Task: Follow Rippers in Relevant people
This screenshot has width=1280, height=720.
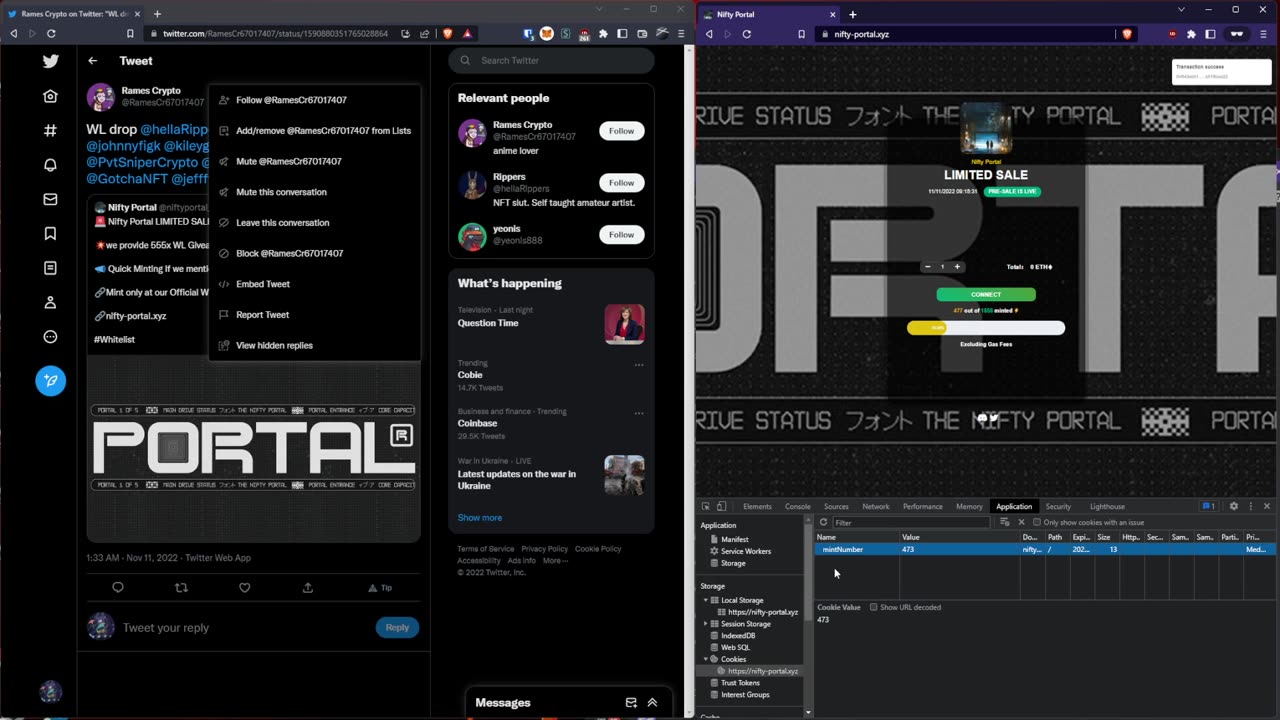Action: click(621, 183)
